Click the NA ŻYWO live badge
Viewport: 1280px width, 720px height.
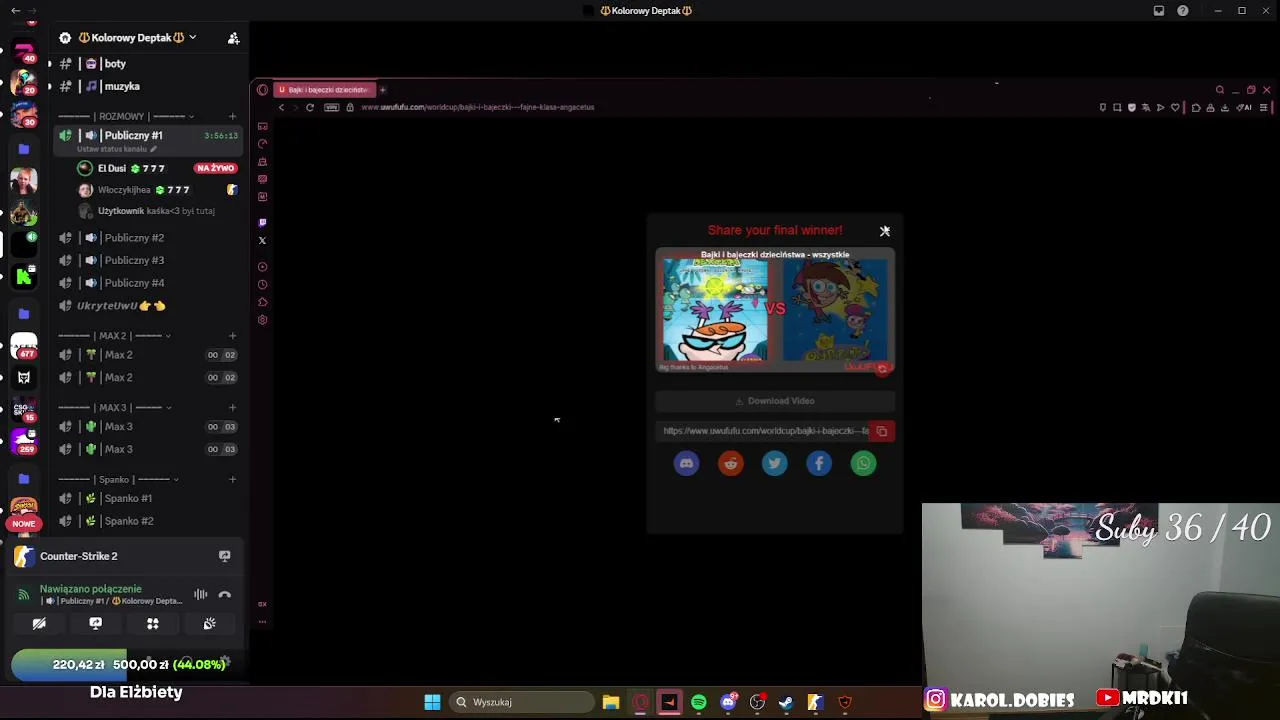(x=215, y=168)
